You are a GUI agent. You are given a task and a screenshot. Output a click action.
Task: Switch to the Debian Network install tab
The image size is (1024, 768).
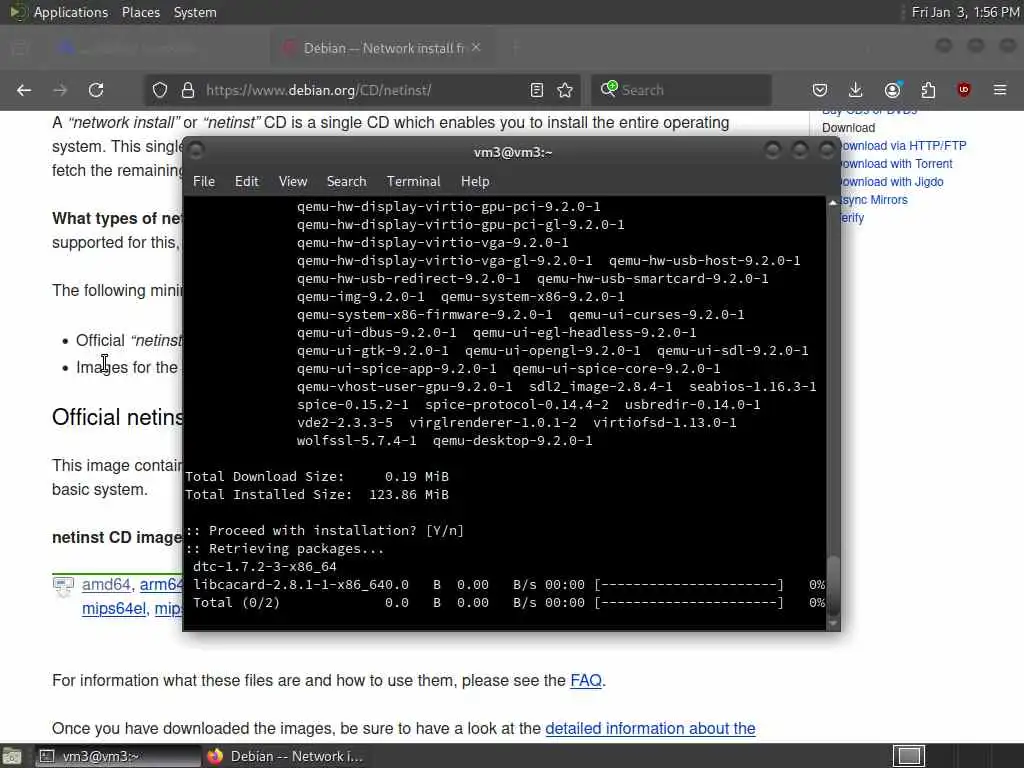(x=382, y=48)
